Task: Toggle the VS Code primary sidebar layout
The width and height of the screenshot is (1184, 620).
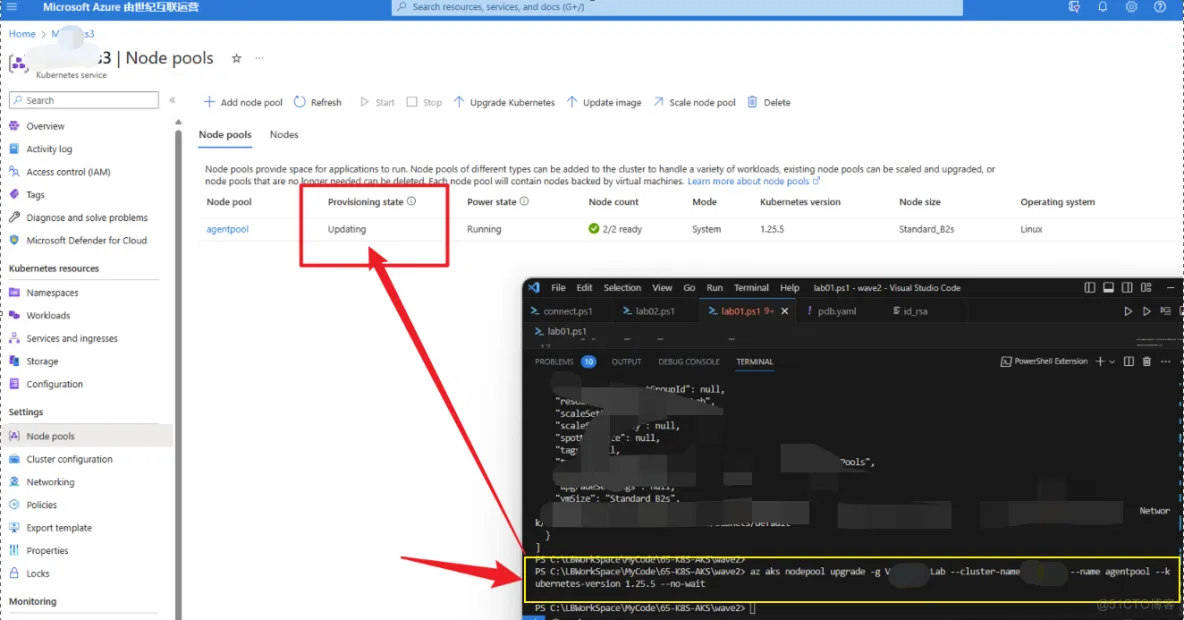Action: pos(1090,288)
